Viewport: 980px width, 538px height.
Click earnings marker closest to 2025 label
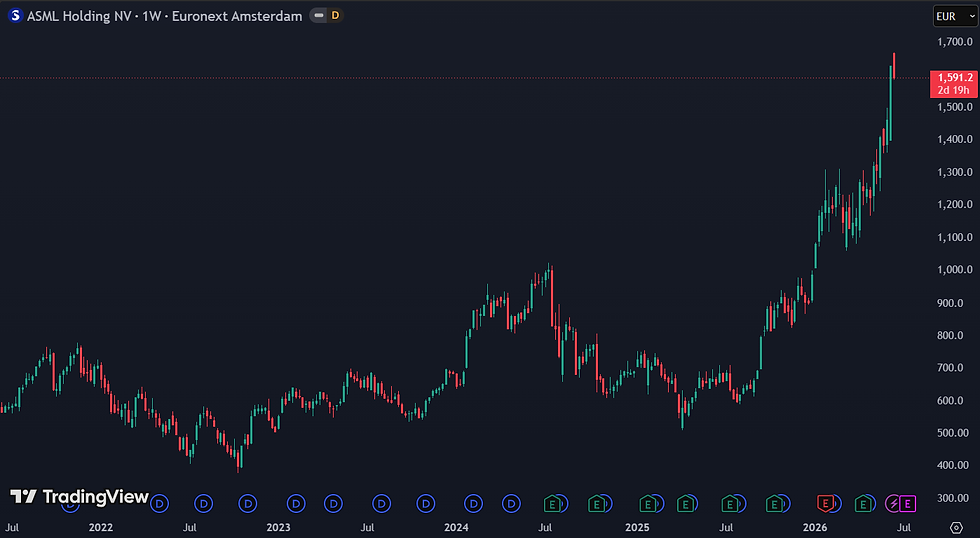point(648,503)
